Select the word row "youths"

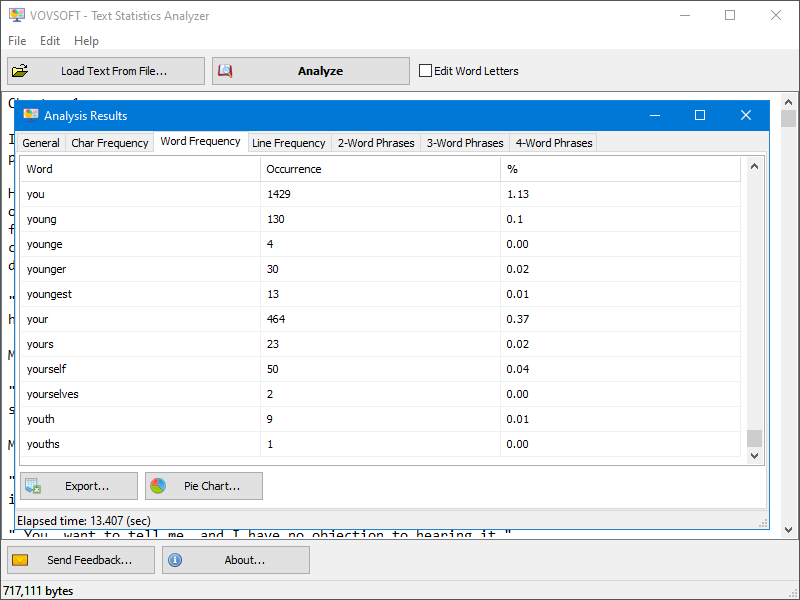(x=381, y=444)
